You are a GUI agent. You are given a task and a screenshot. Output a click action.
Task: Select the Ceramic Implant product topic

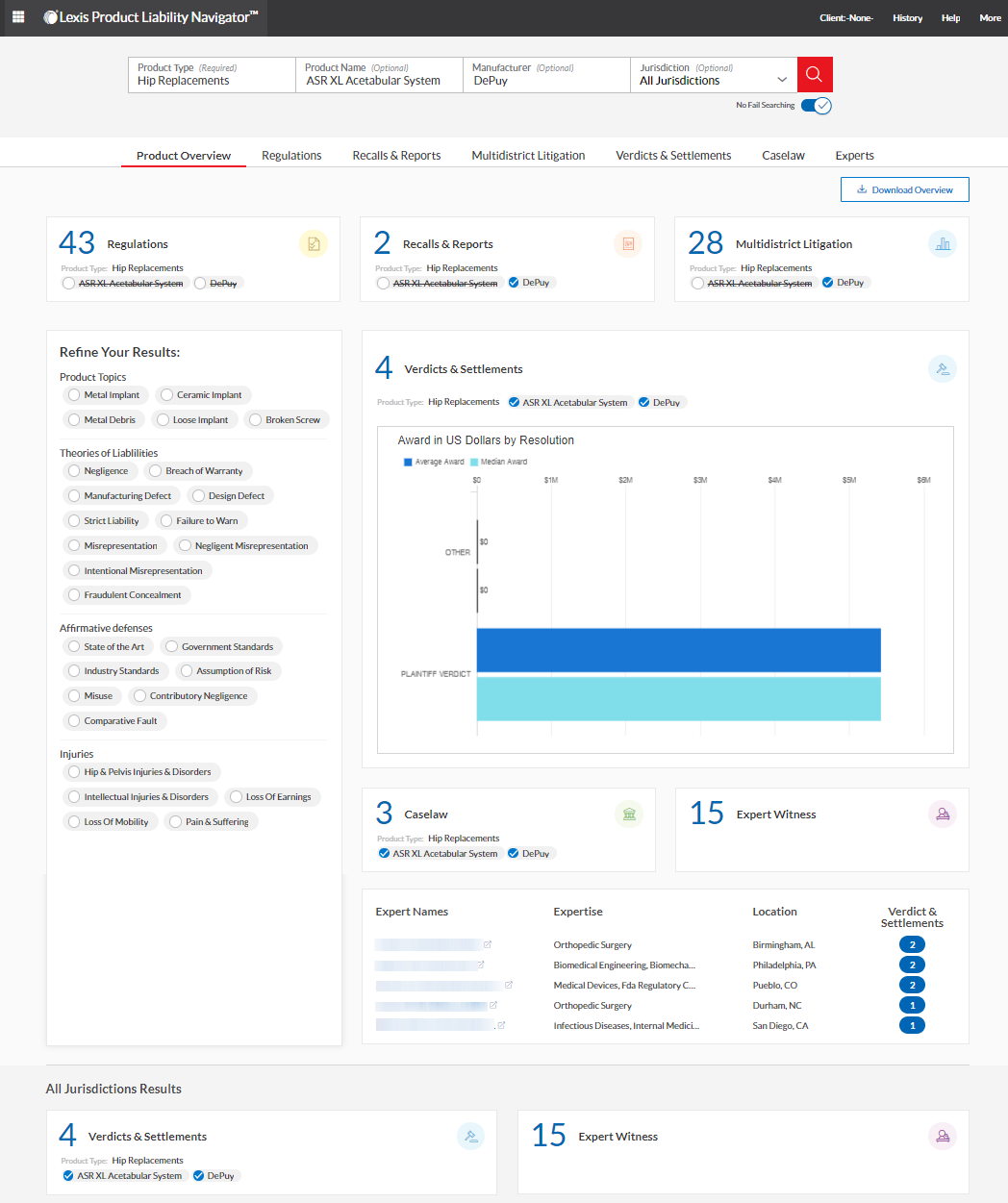[203, 395]
